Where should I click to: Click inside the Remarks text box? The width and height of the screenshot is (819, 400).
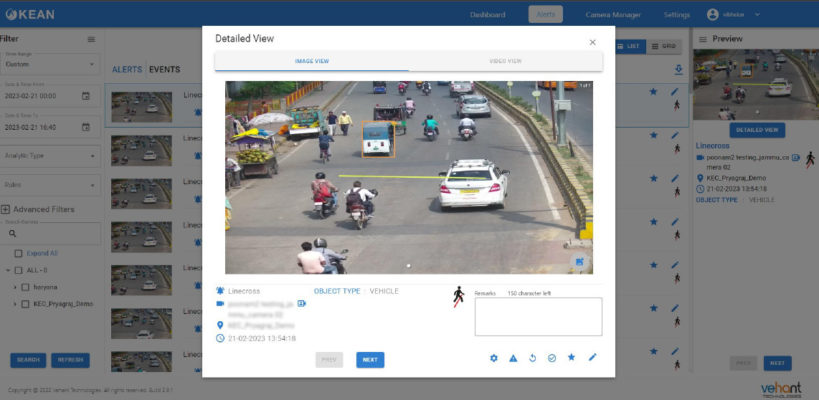tap(538, 316)
